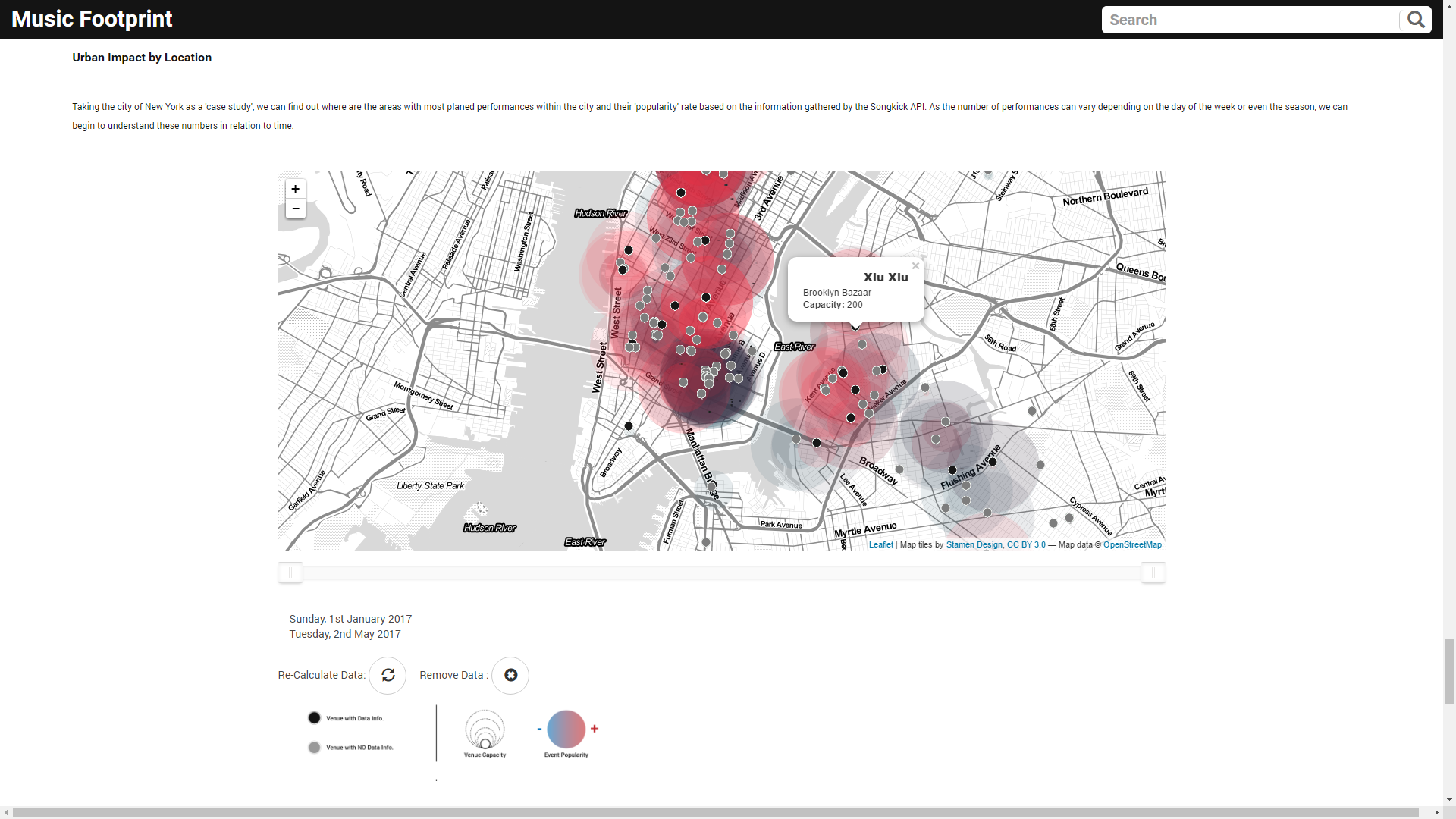Click the scroll right arrow at bottom

click(1437, 812)
